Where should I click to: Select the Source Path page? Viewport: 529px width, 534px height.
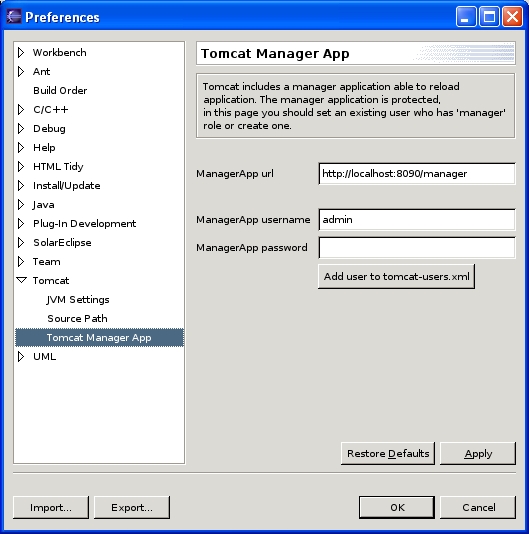[x=77, y=319]
